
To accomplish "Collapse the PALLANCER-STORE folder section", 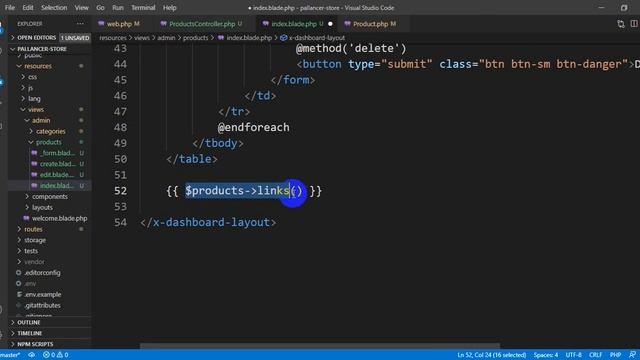I will (x=50, y=49).
